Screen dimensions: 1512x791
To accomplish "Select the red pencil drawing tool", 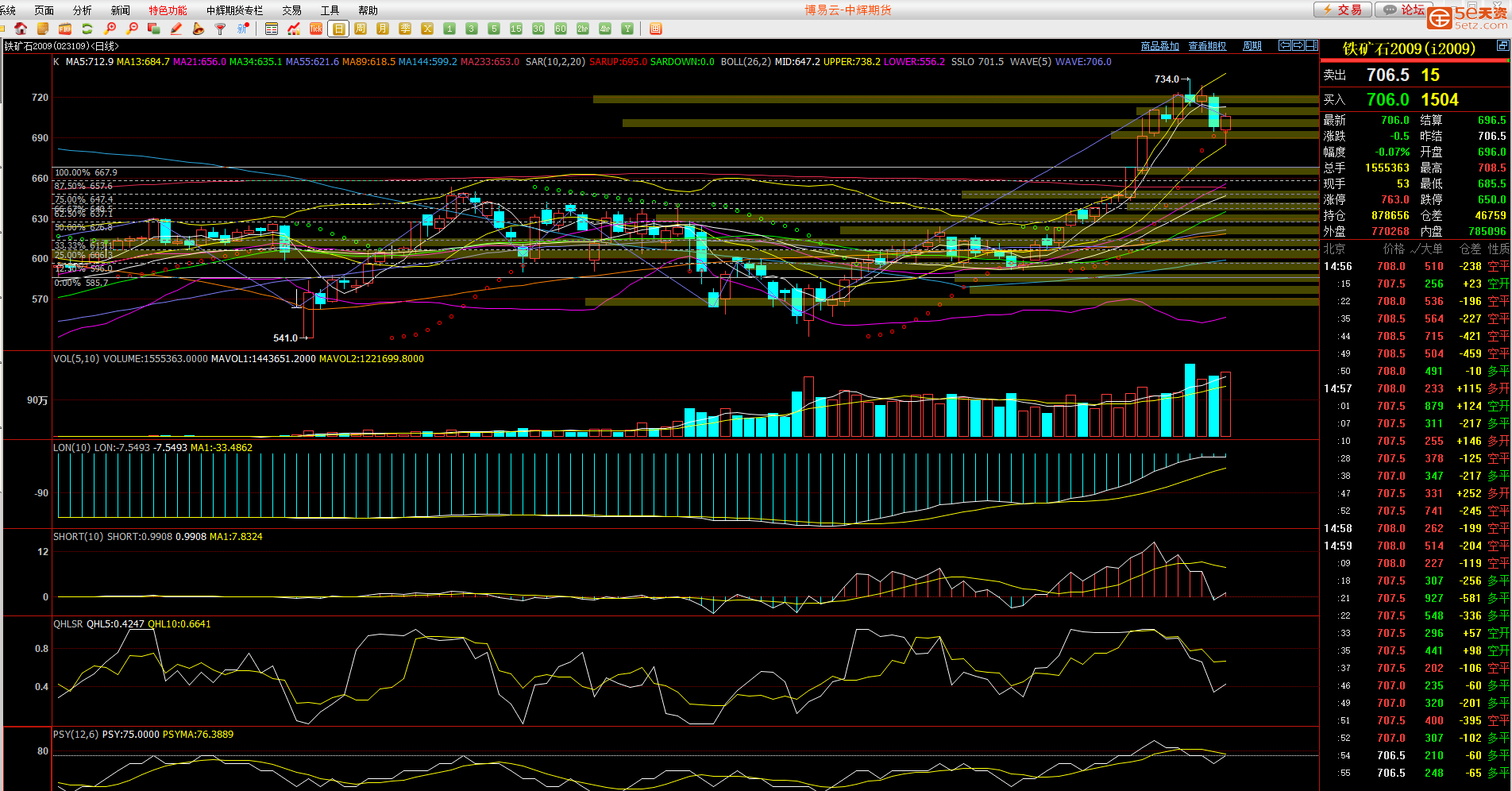I will tap(176, 29).
